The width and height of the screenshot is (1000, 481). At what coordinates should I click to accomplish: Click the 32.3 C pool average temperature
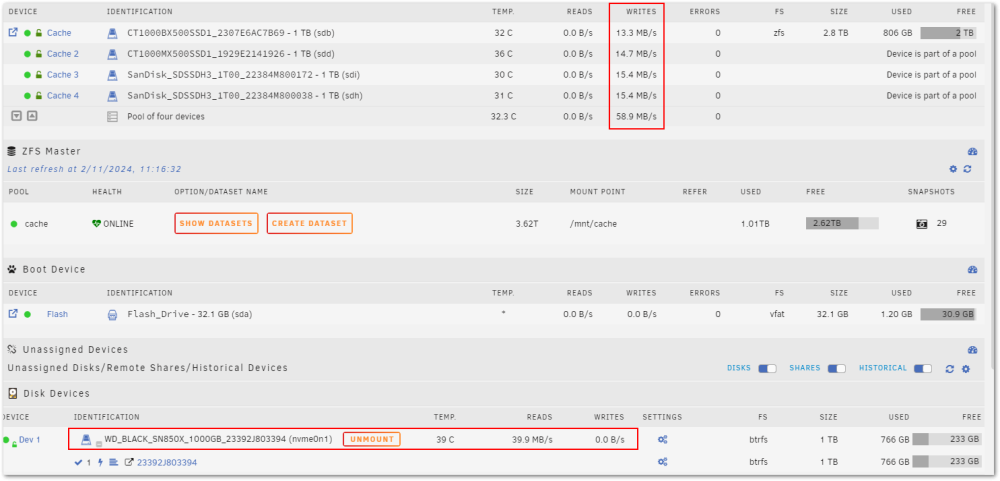[504, 117]
